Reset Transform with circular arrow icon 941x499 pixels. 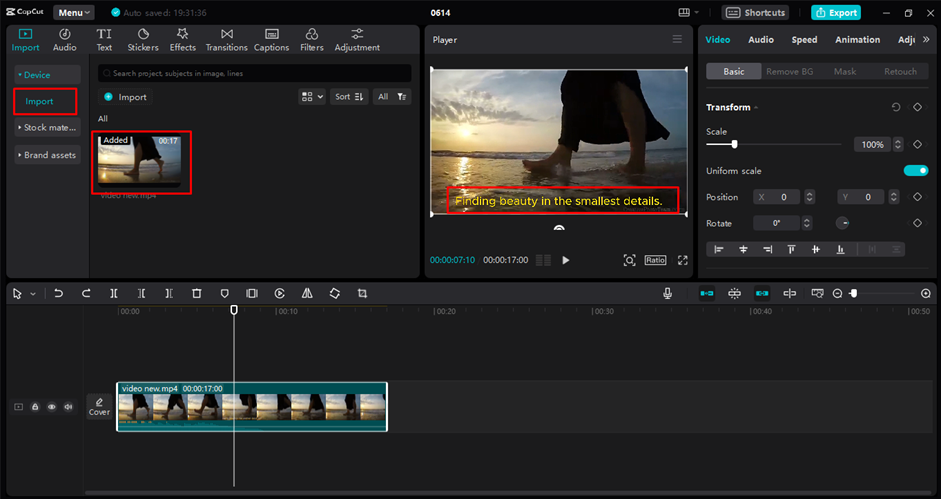[x=896, y=107]
